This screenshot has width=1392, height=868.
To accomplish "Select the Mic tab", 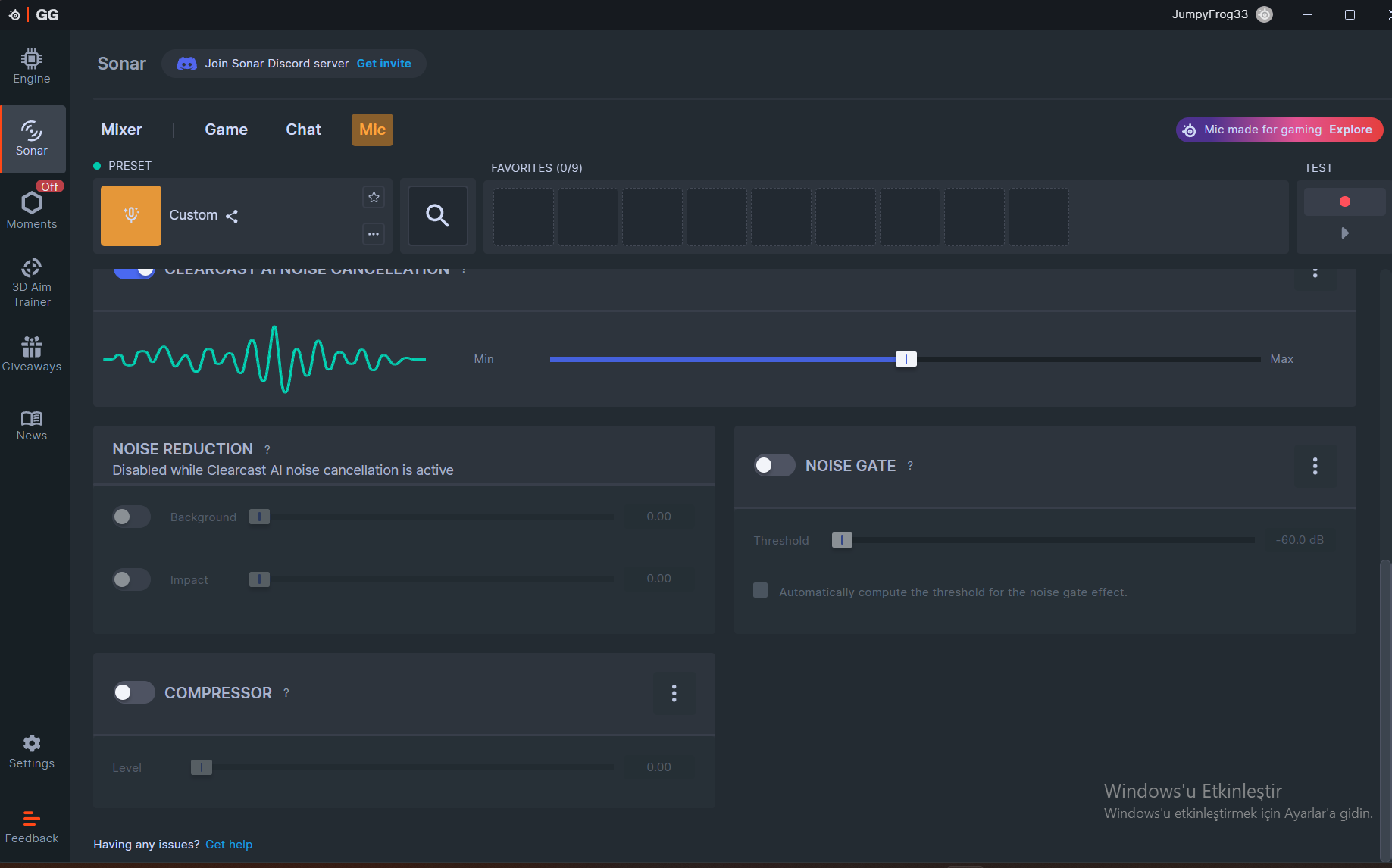I will coord(372,130).
